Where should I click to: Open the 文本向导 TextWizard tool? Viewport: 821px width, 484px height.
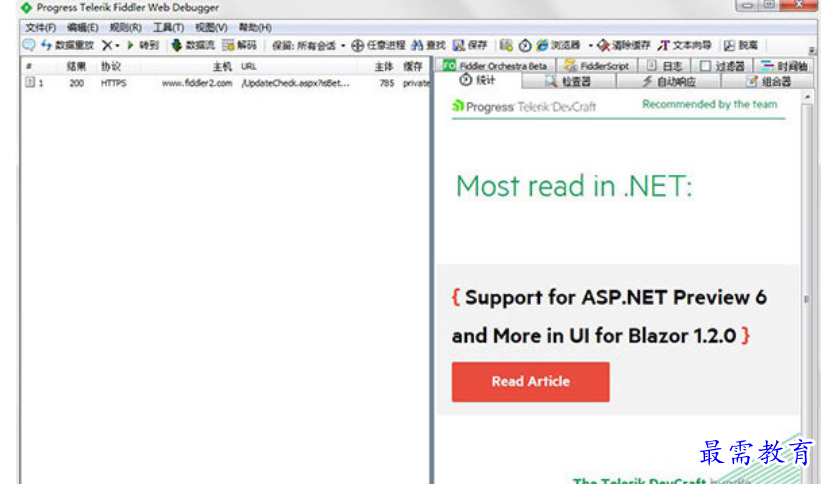coord(684,46)
